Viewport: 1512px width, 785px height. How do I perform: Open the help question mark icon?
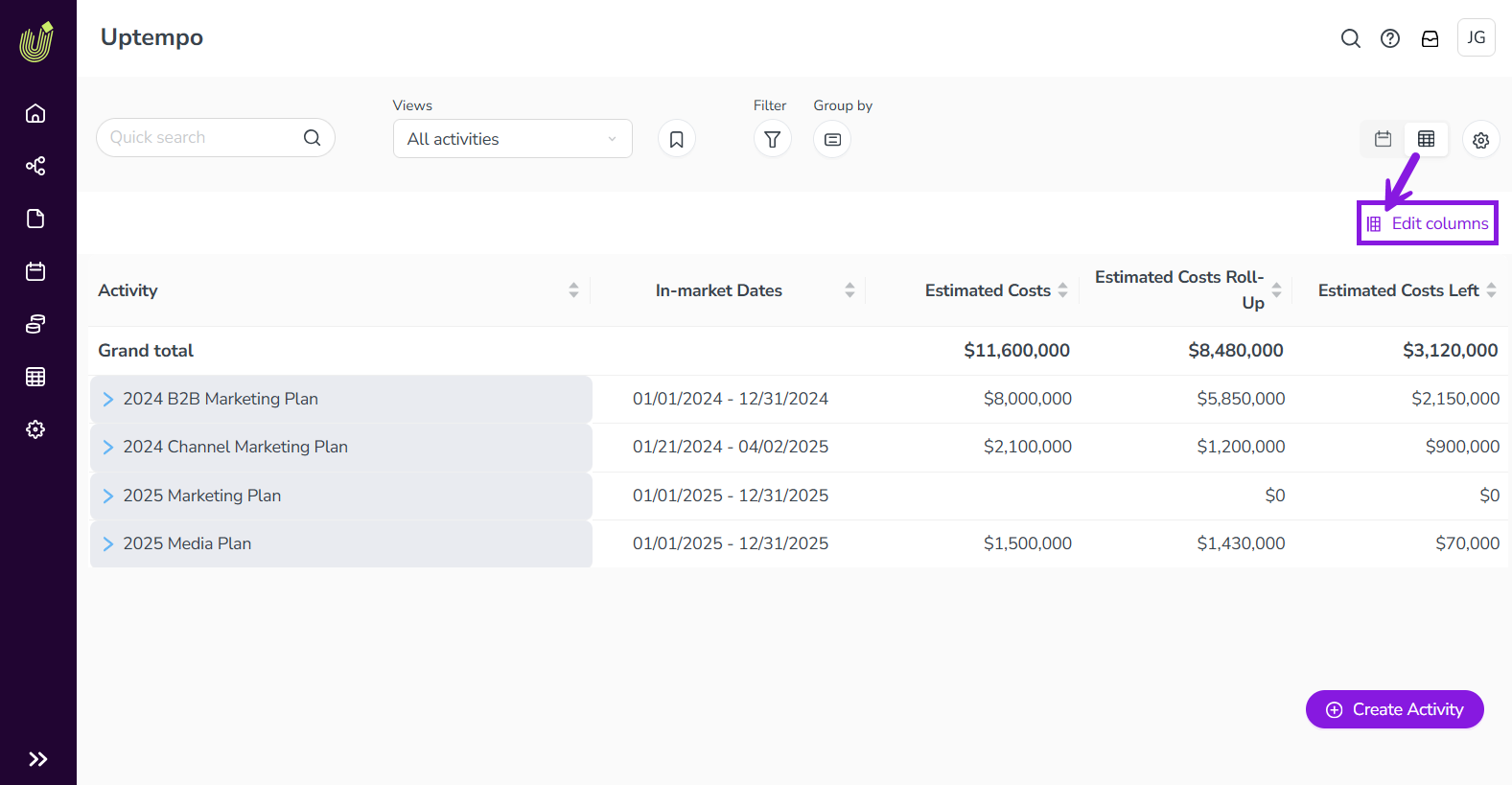1389,38
